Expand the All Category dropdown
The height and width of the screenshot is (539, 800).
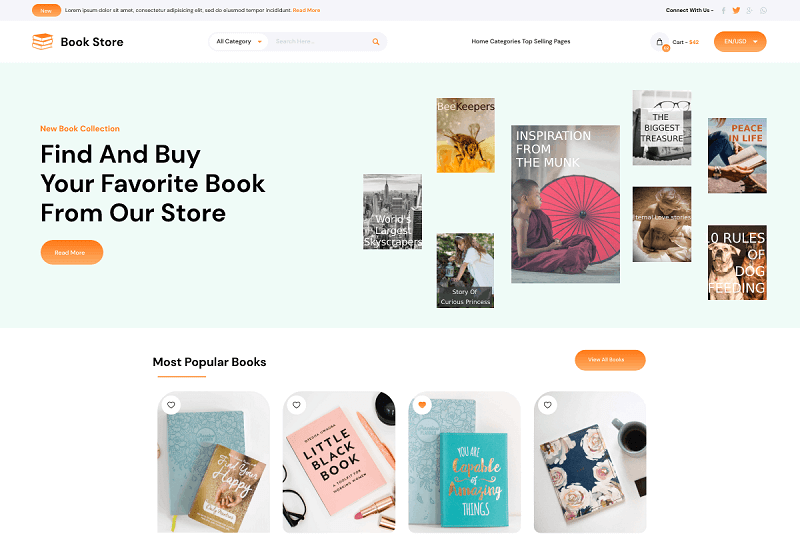point(239,41)
